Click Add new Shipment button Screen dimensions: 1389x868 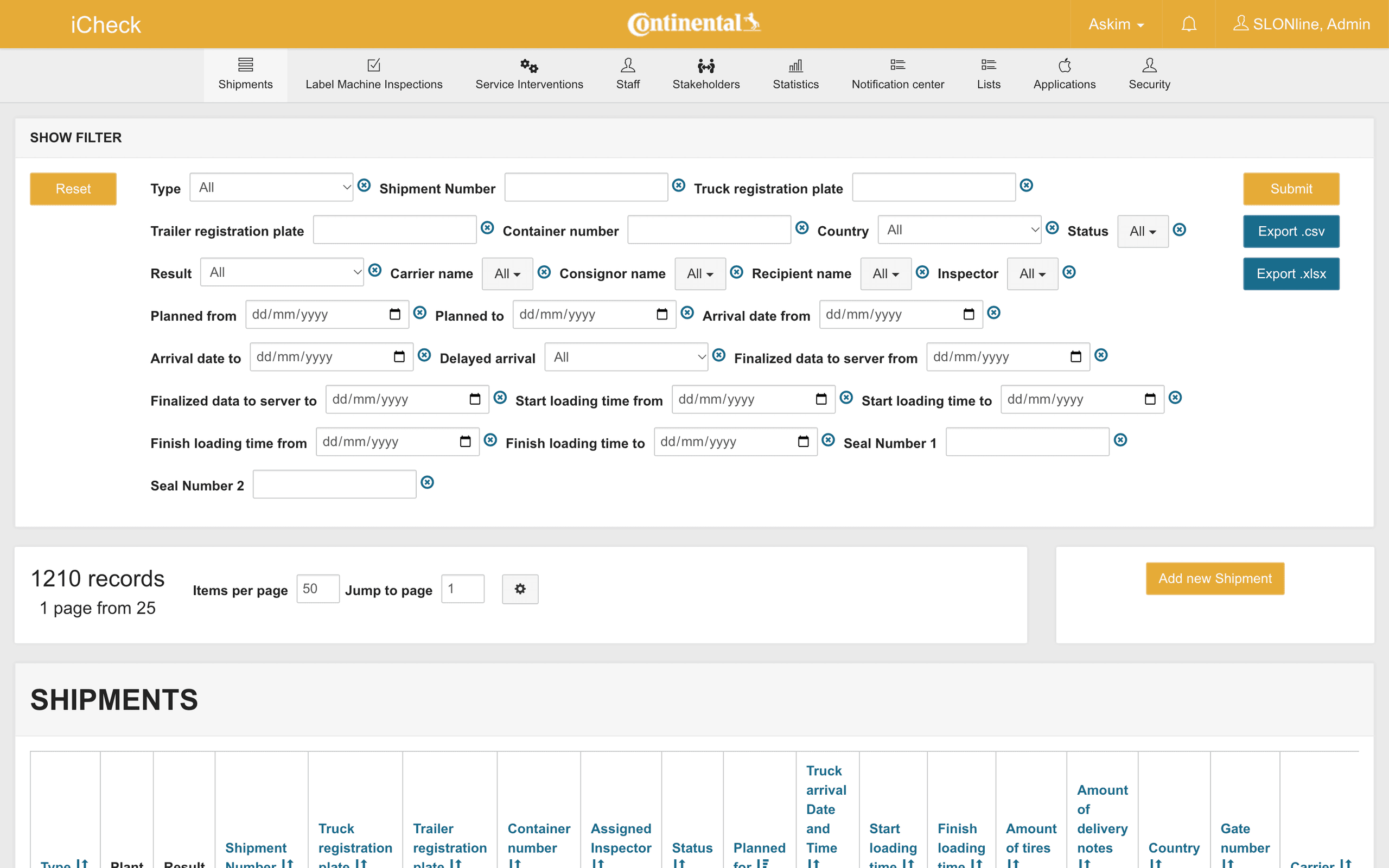point(1215,579)
